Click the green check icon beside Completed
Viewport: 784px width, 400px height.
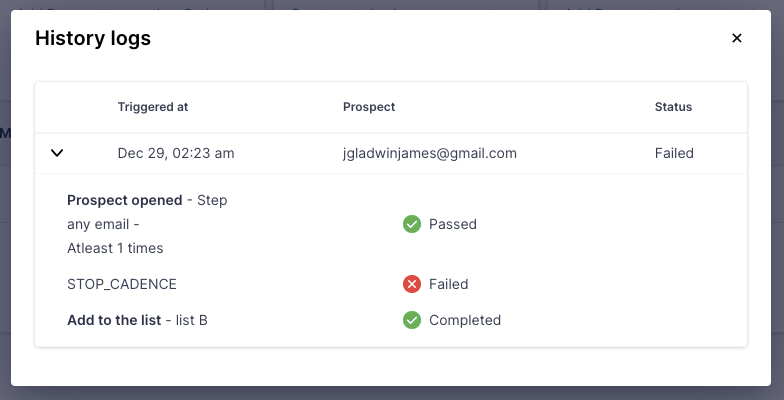pos(411,320)
